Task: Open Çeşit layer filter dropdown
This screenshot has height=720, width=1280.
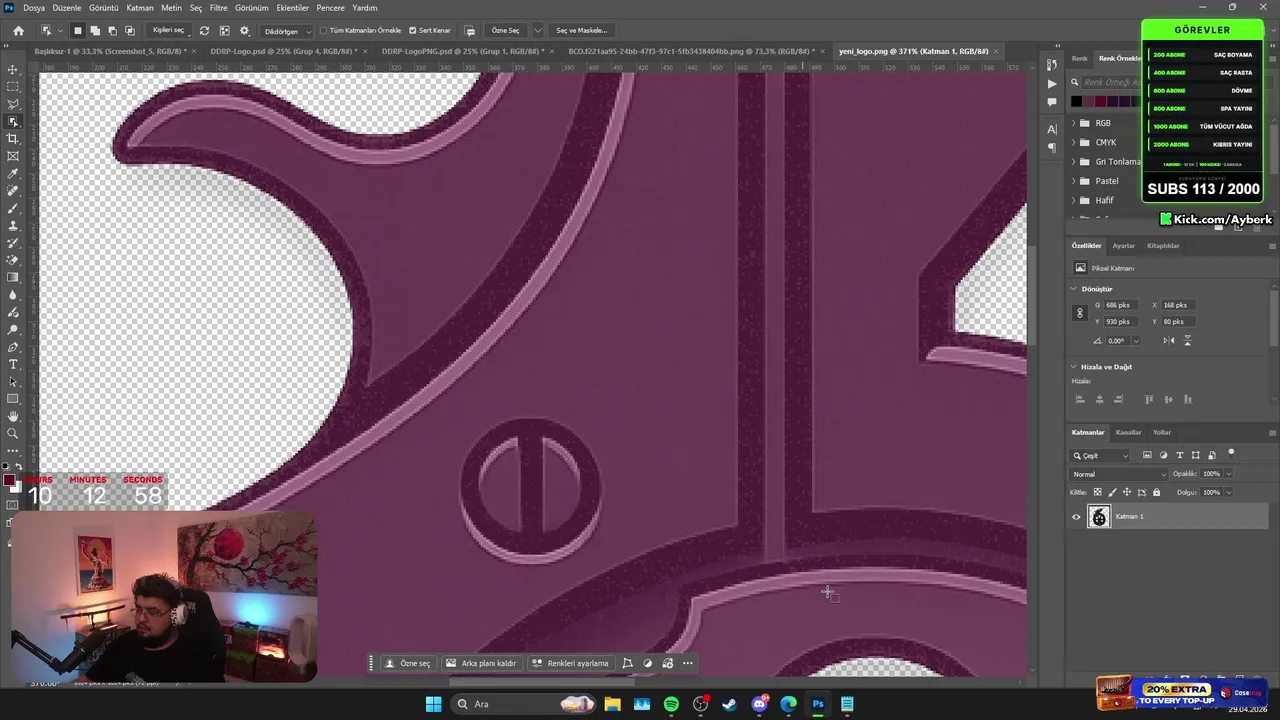Action: [1100, 455]
